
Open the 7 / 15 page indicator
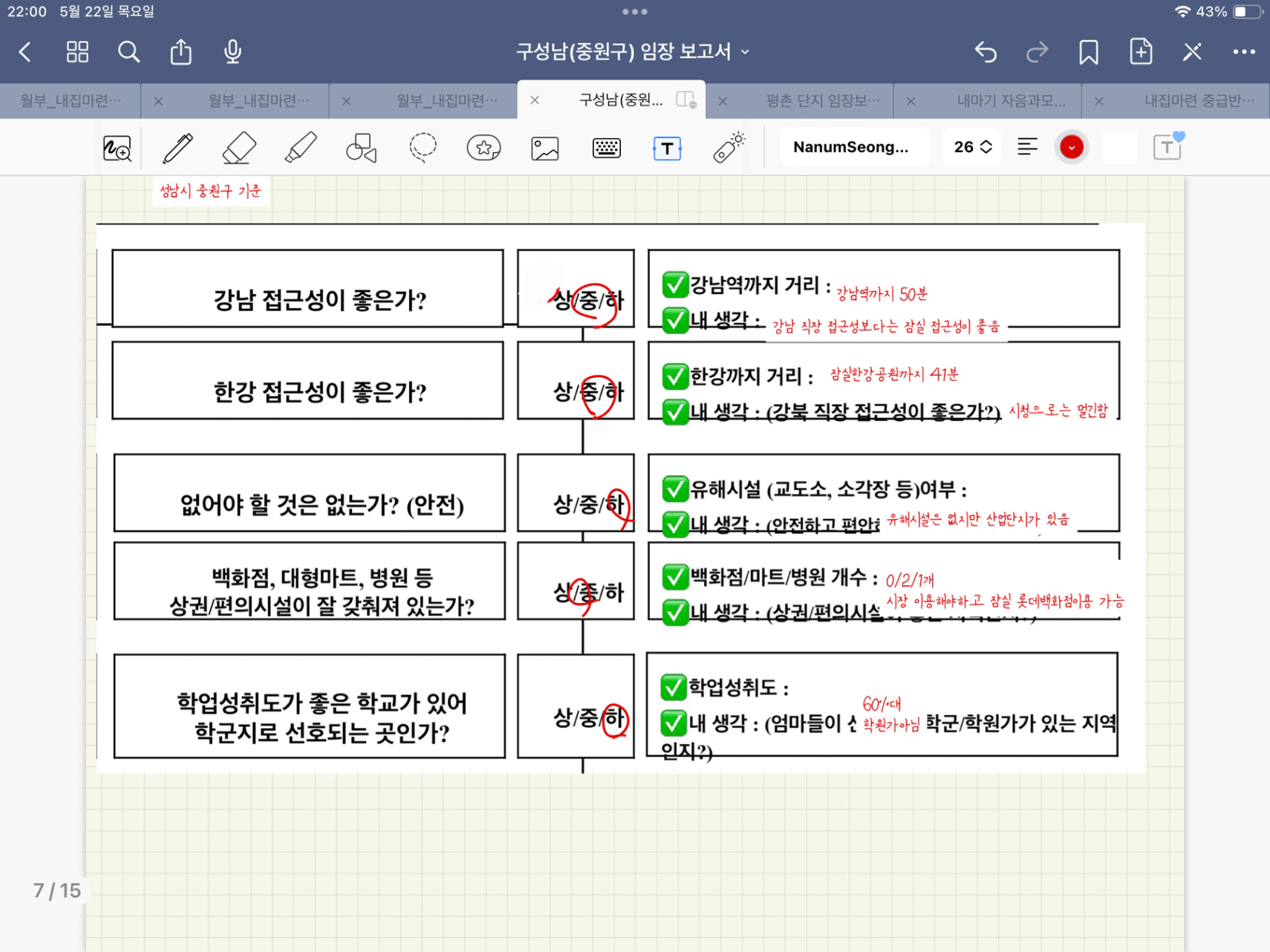tap(57, 890)
